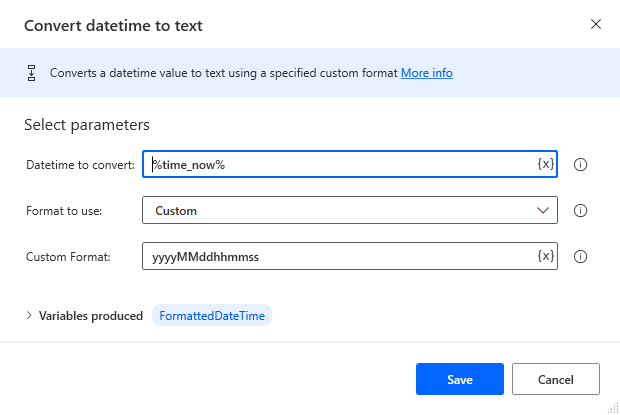Expand the Variables produced section
Image resolution: width=620 pixels, height=415 pixels.
[28, 316]
